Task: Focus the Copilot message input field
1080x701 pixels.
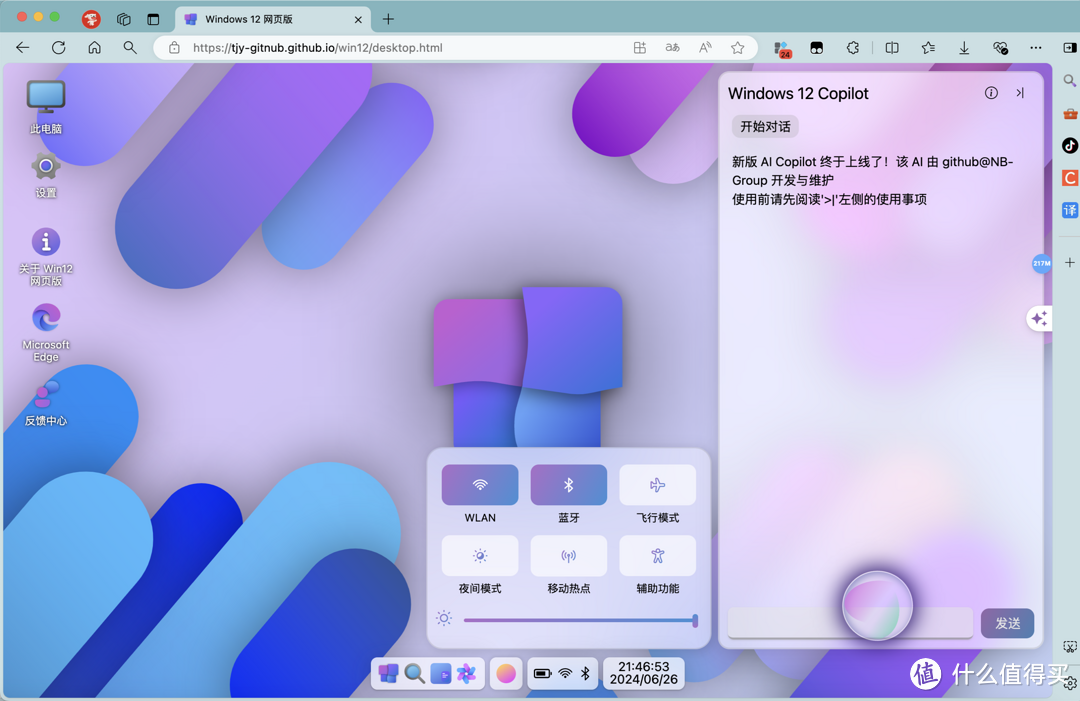Action: (x=850, y=623)
